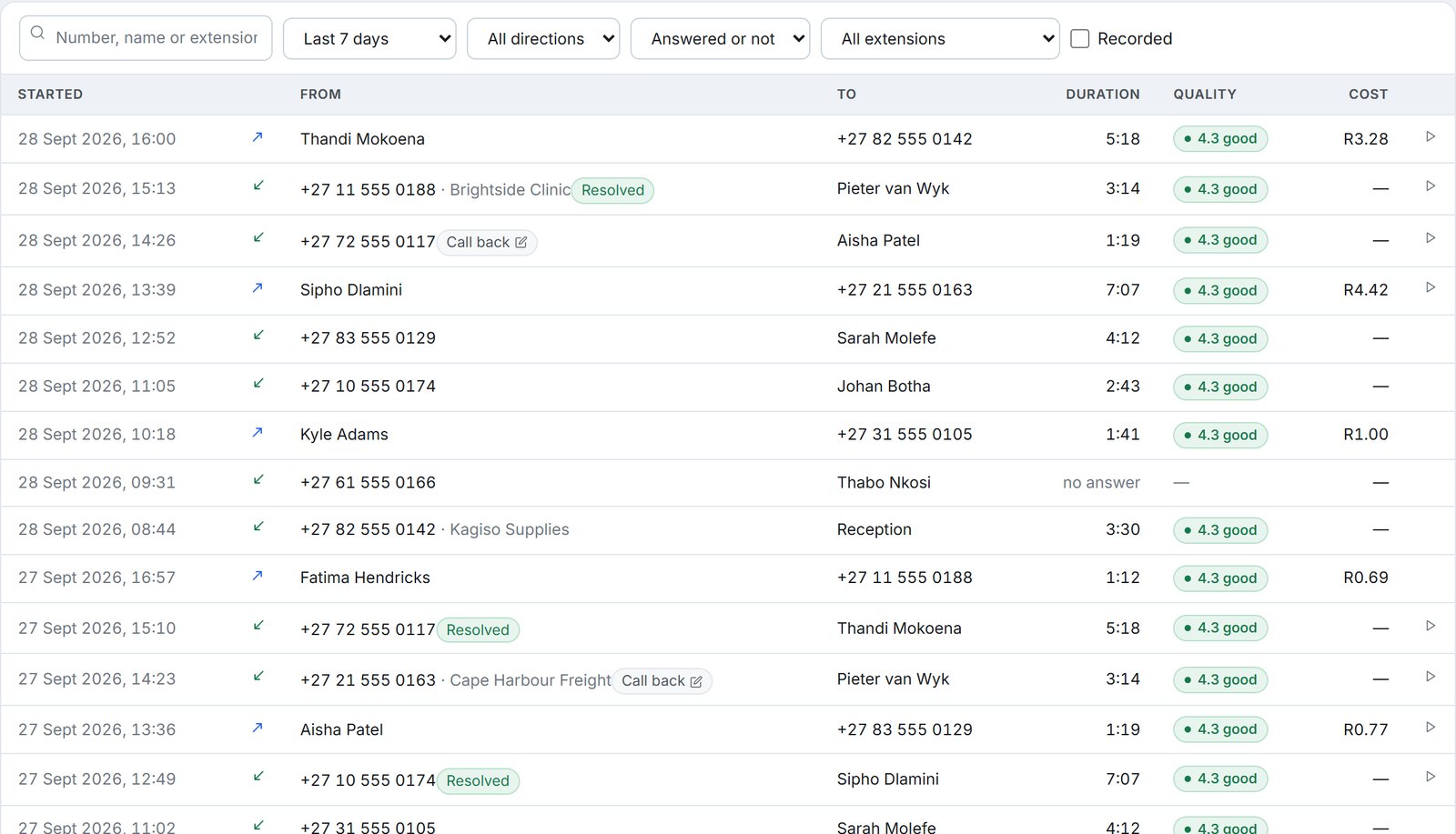This screenshot has height=834, width=1456.
Task: Edit Call back tag on 14:26 call
Action: (521, 242)
